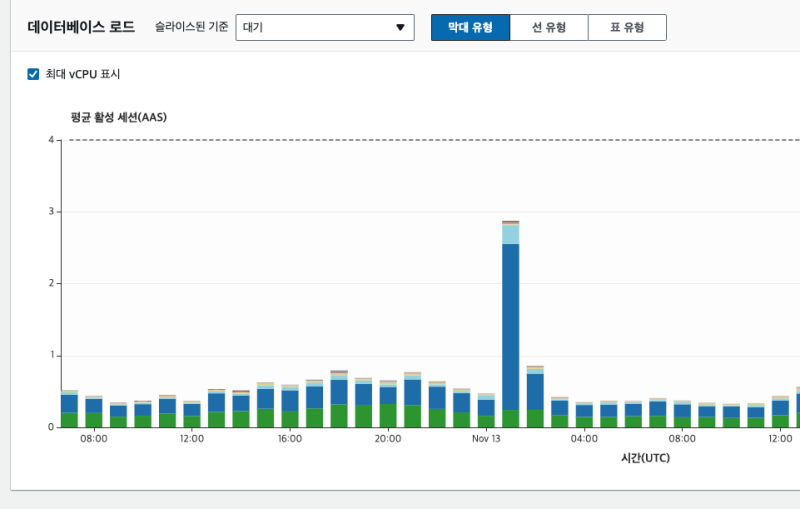Select the 막대 유형 chart view
This screenshot has height=509, width=800.
[470, 28]
